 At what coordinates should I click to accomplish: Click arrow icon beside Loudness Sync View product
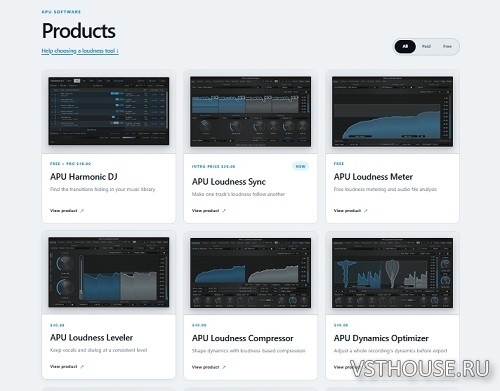coord(224,211)
